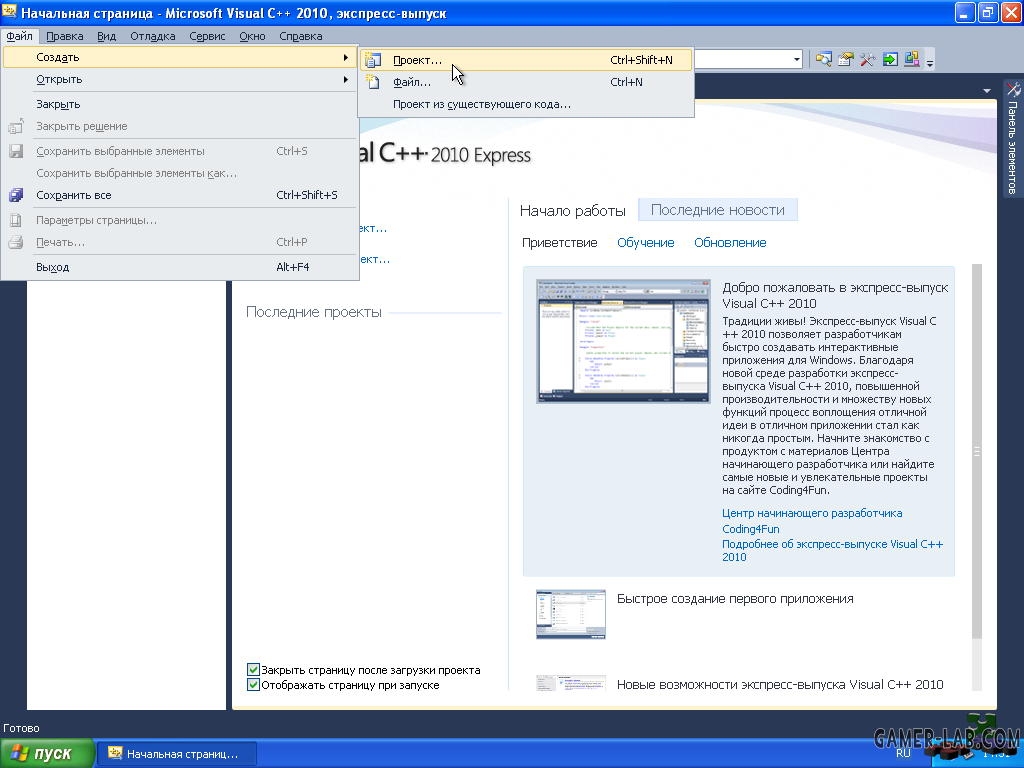This screenshot has height=768, width=1024.
Task: Choose Выход from the Файл menu
Action: [180, 267]
